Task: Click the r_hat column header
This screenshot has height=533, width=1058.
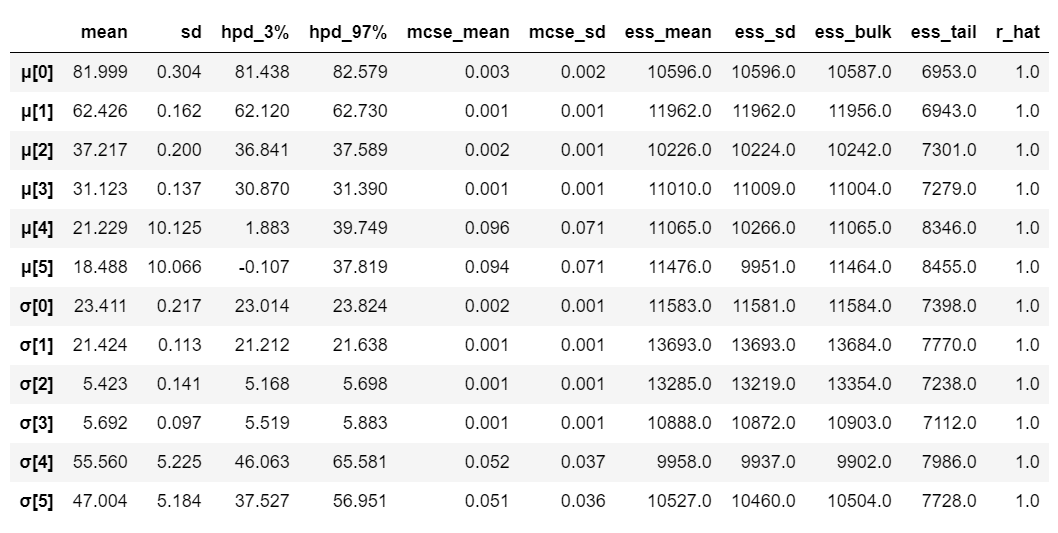Action: pos(1018,32)
